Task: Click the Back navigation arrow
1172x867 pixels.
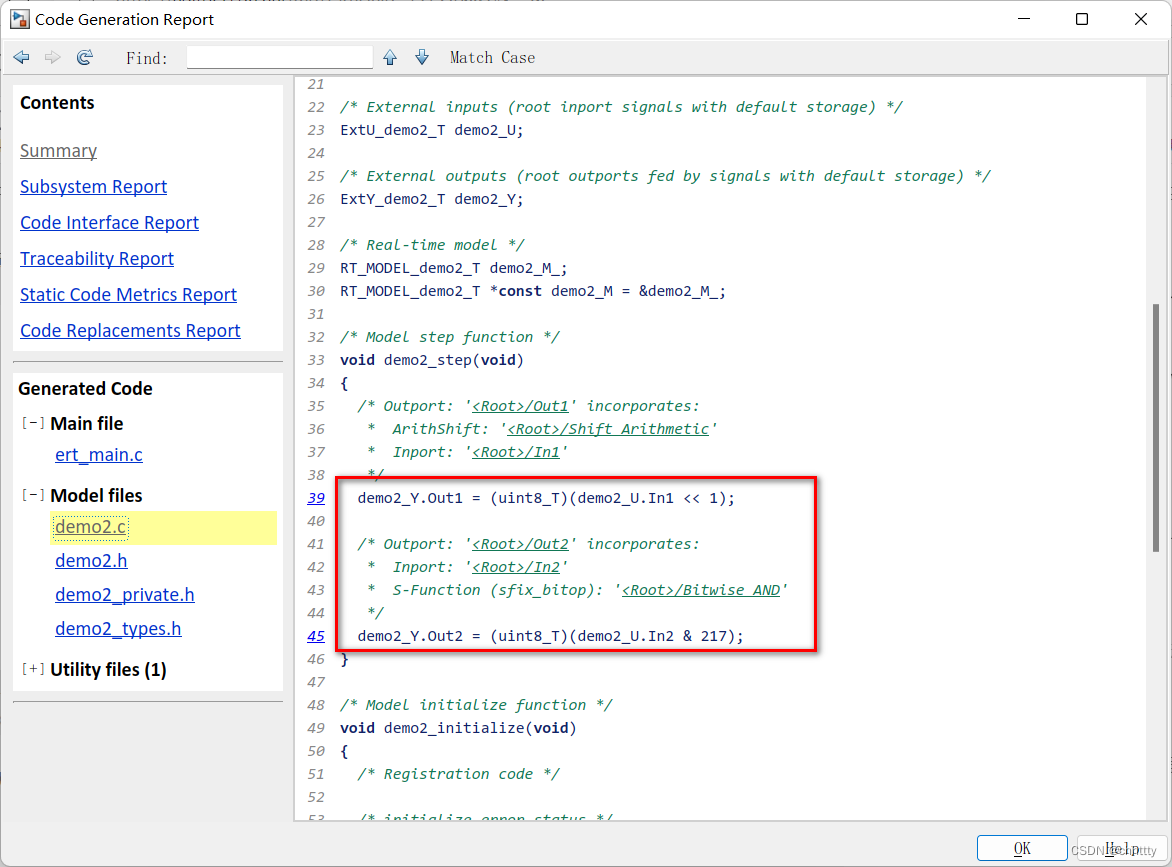Action: tap(22, 58)
